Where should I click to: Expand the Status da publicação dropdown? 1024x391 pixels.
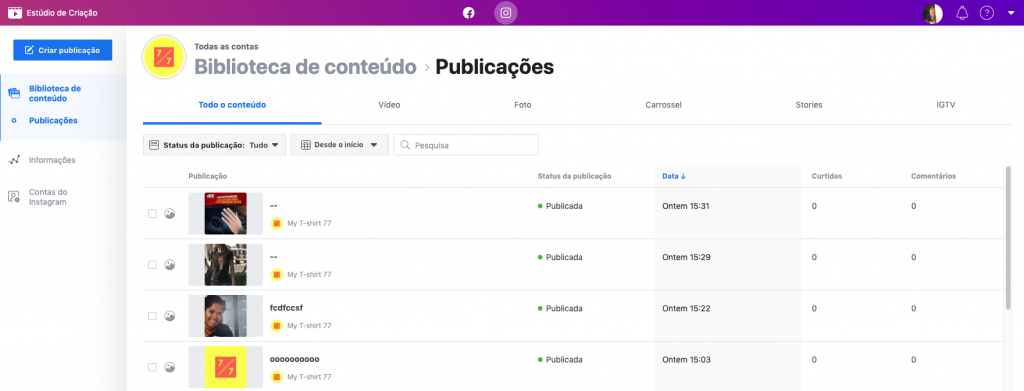(x=214, y=145)
